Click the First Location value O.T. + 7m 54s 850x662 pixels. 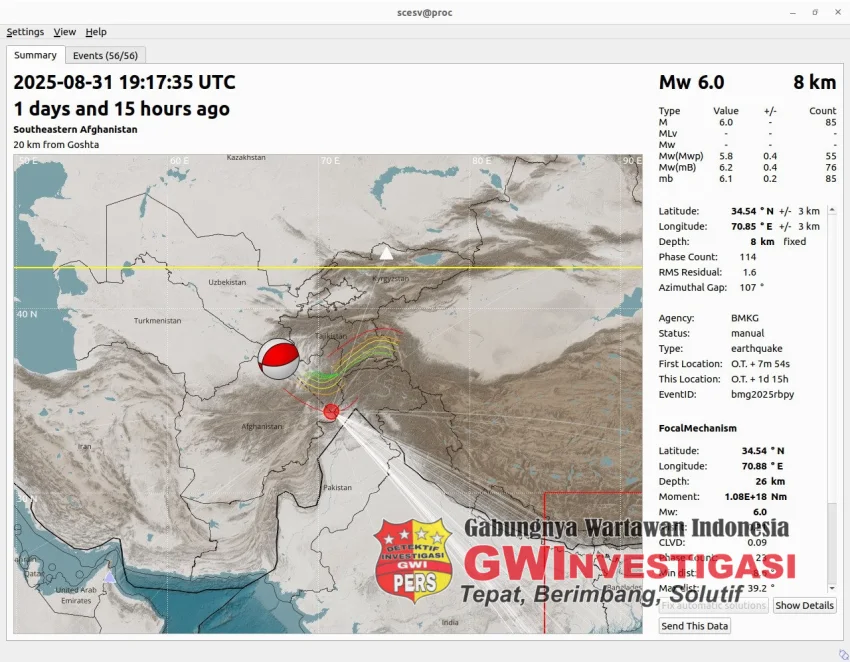pos(760,364)
